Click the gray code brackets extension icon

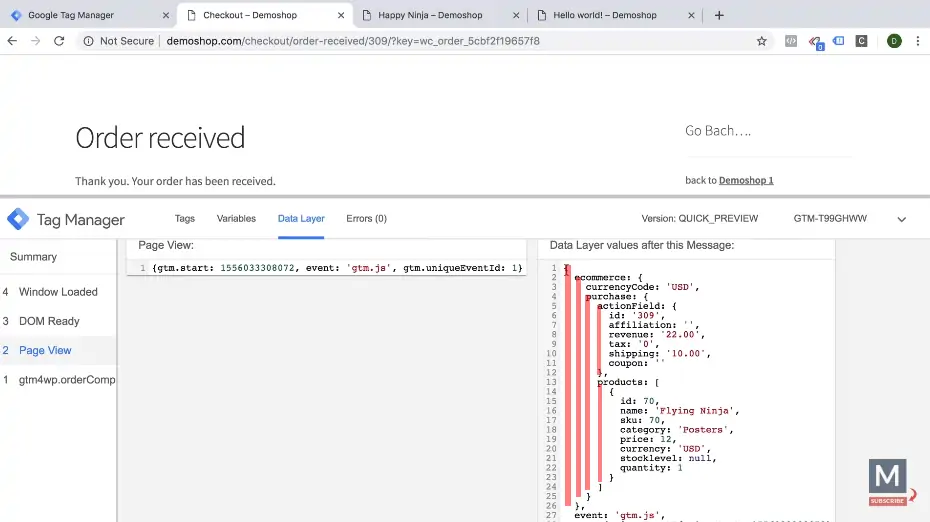tap(791, 41)
